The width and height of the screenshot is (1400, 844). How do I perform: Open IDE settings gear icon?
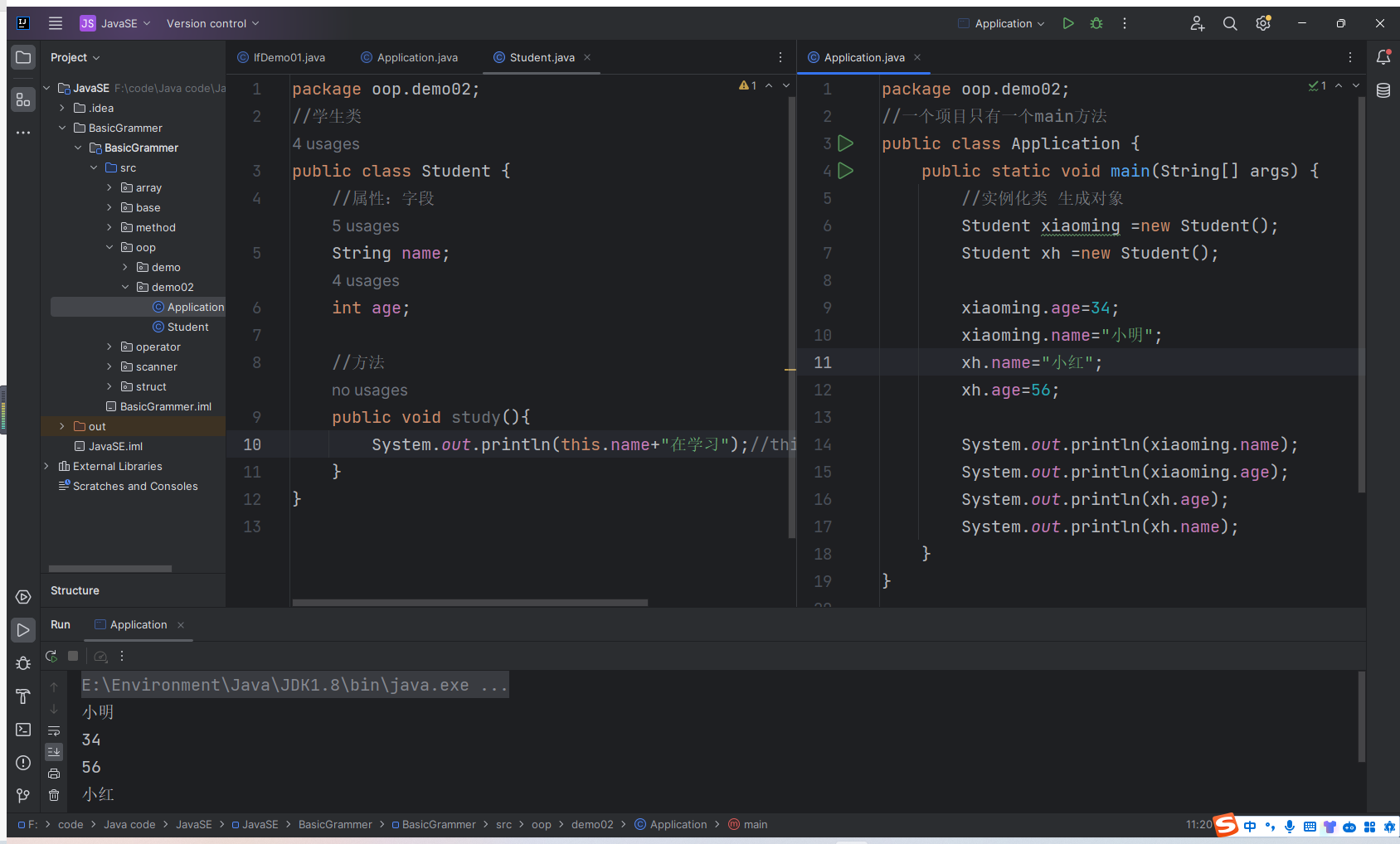1263,23
